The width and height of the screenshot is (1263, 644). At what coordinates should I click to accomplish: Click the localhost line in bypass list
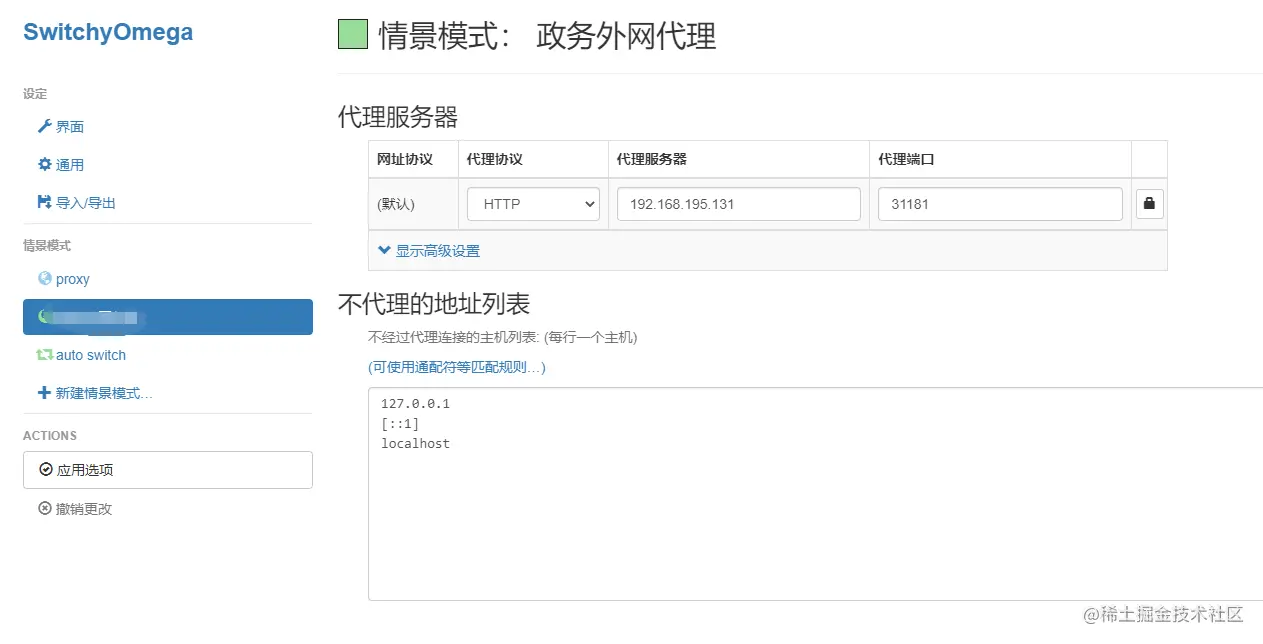tap(415, 443)
